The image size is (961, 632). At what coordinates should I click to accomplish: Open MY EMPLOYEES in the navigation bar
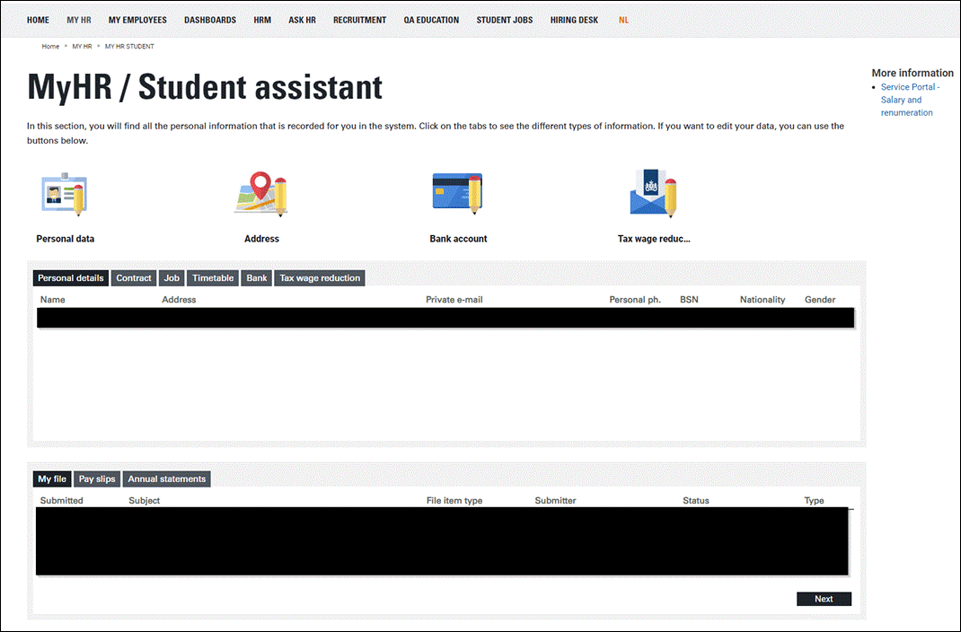coord(137,20)
